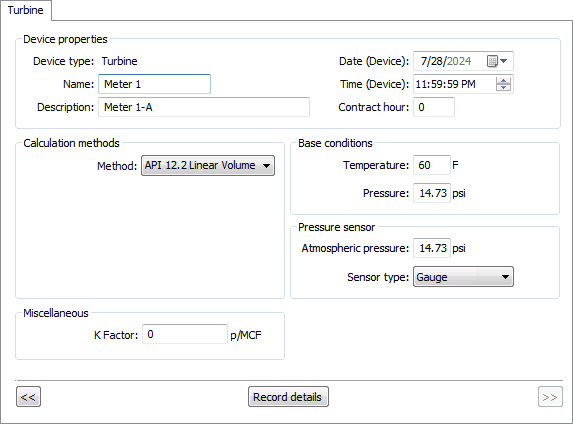
Task: Click the Miscellaneous group label
Action: [56, 313]
